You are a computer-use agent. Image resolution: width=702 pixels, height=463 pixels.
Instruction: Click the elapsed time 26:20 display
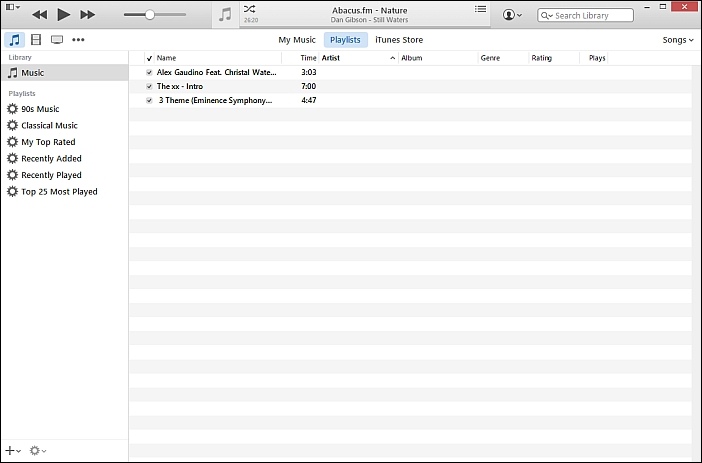coord(251,20)
